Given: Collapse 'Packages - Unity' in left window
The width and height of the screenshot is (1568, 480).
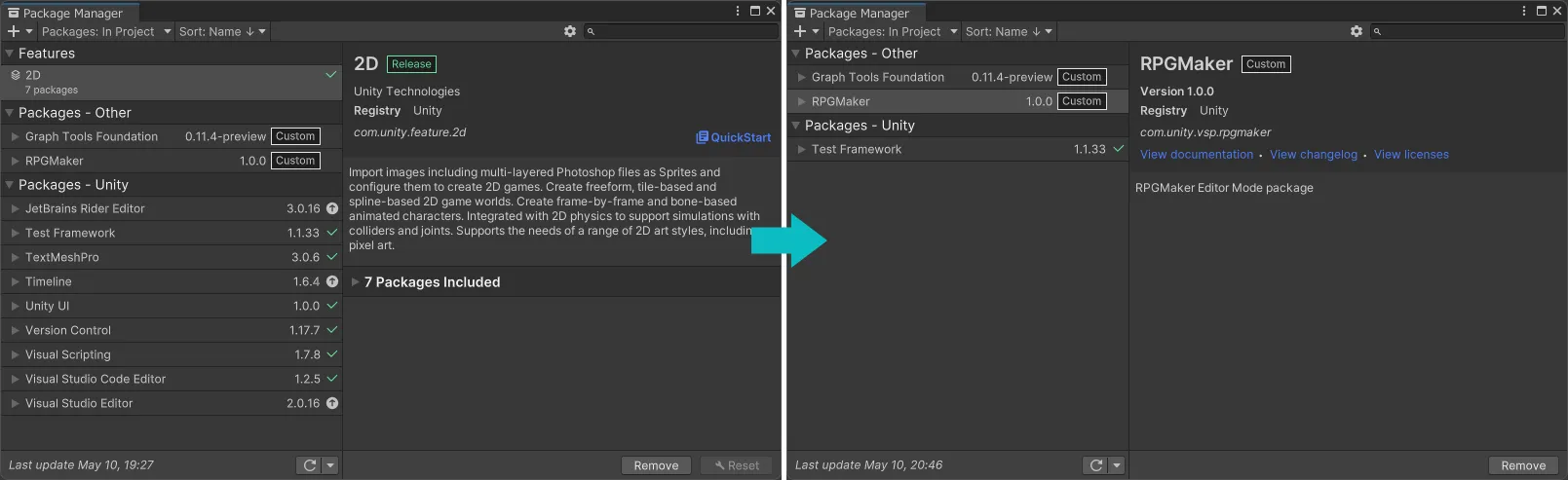Looking at the screenshot, I should pyautogui.click(x=10, y=185).
